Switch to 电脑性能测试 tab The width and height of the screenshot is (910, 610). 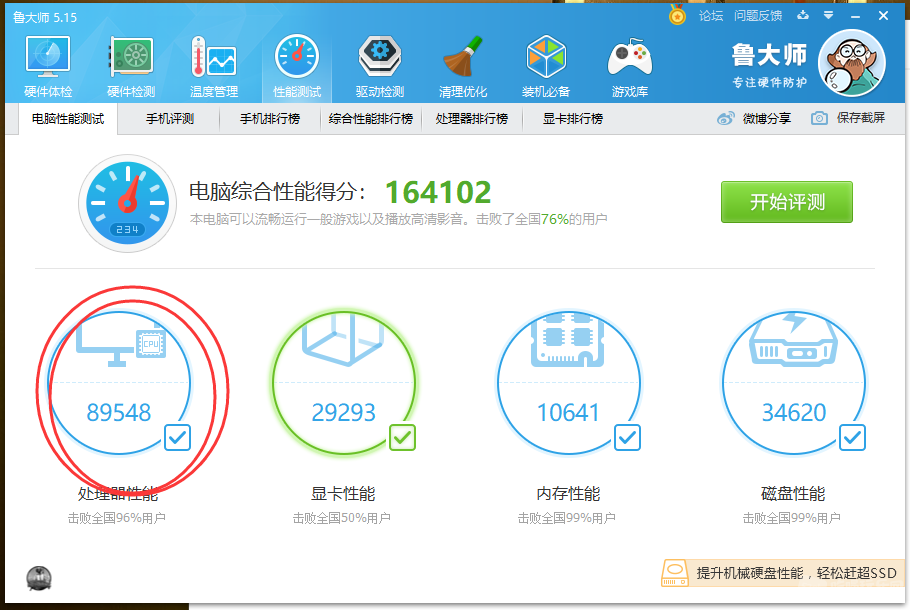pos(68,119)
